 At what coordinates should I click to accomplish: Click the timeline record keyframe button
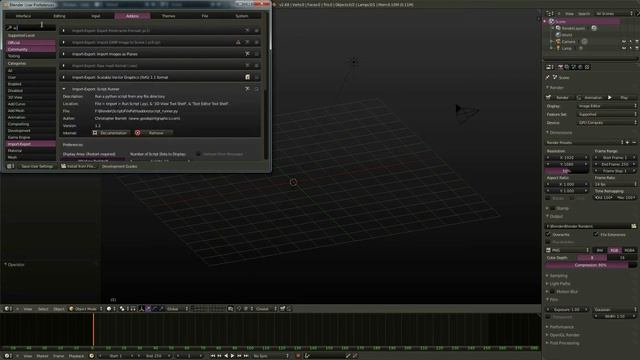tap(298, 356)
